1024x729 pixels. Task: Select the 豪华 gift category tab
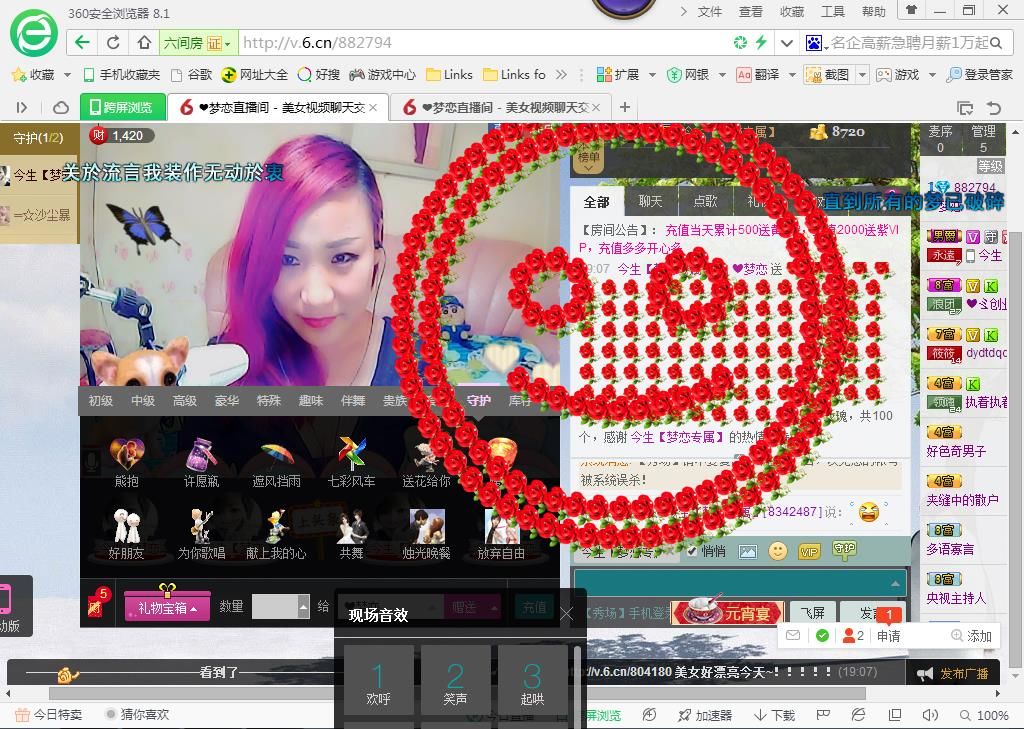coord(227,400)
